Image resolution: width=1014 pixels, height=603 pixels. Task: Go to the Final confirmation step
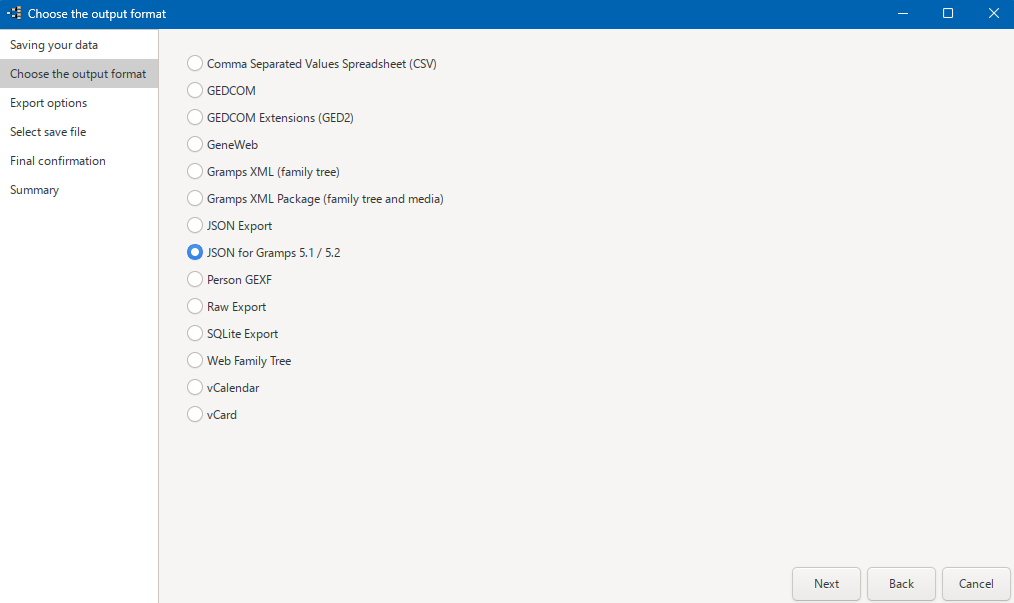coord(79,161)
